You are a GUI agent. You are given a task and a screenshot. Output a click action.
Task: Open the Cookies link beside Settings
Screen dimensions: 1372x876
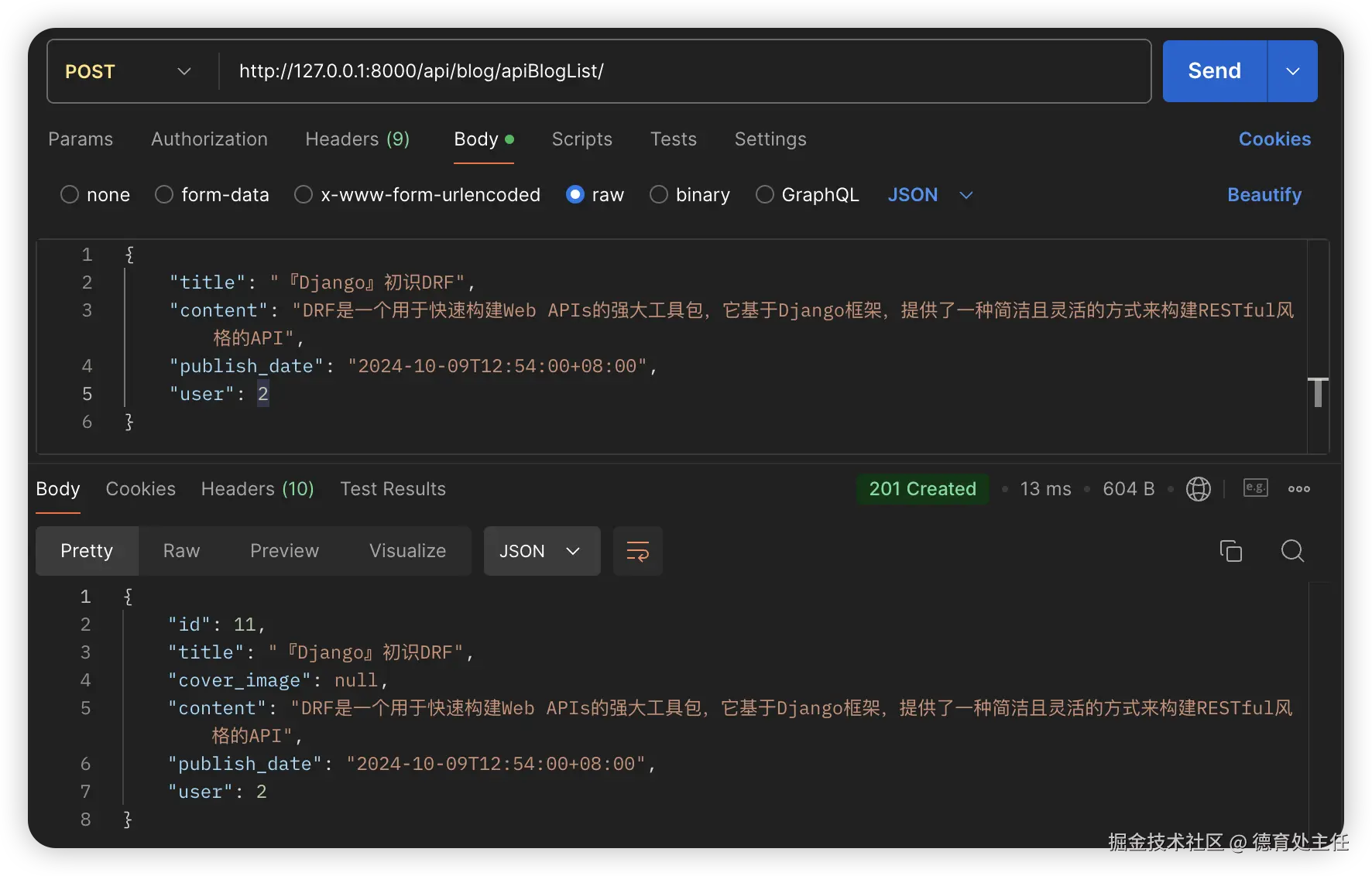pos(1274,139)
